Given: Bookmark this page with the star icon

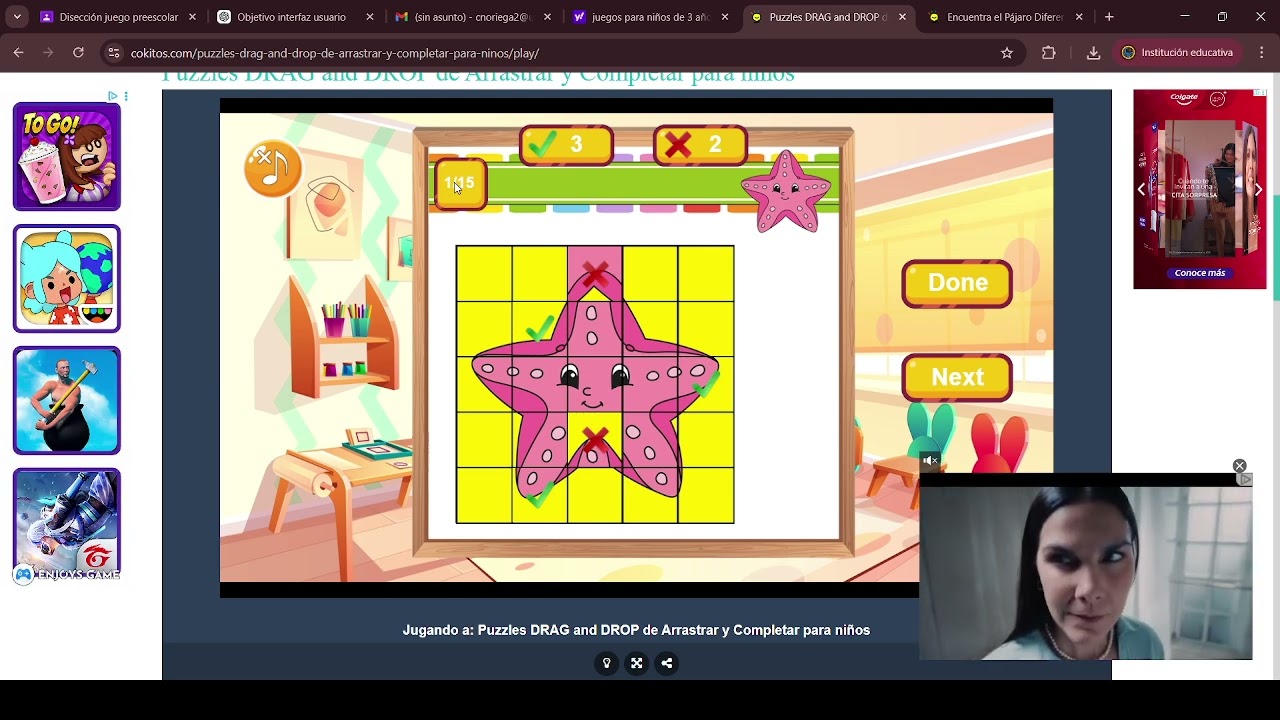Looking at the screenshot, I should coord(1007,53).
